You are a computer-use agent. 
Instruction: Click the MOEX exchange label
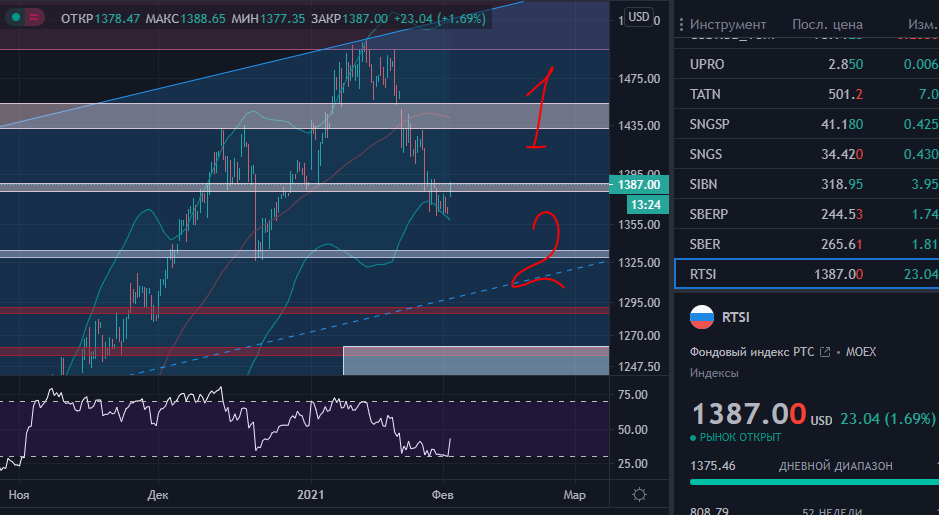pos(861,352)
